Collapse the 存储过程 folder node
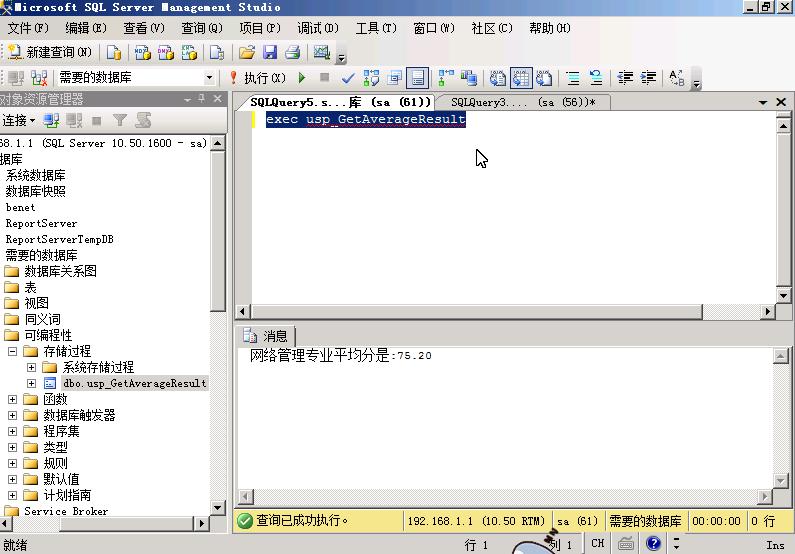 13,351
